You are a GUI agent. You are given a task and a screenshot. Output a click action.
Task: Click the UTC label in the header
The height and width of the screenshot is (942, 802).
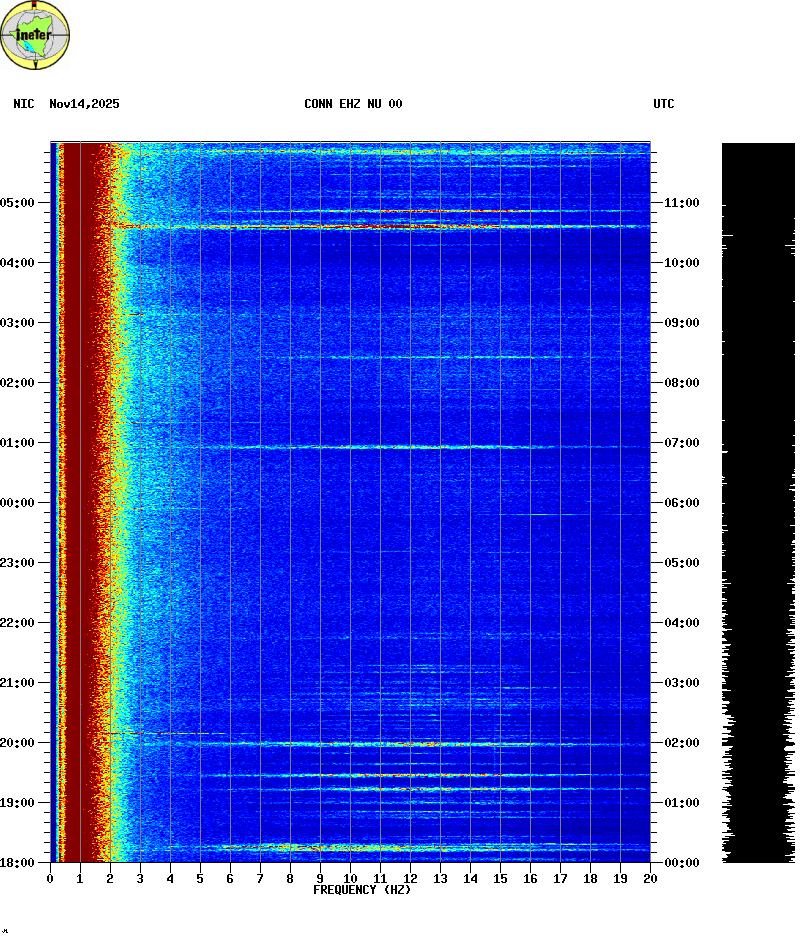pyautogui.click(x=663, y=104)
